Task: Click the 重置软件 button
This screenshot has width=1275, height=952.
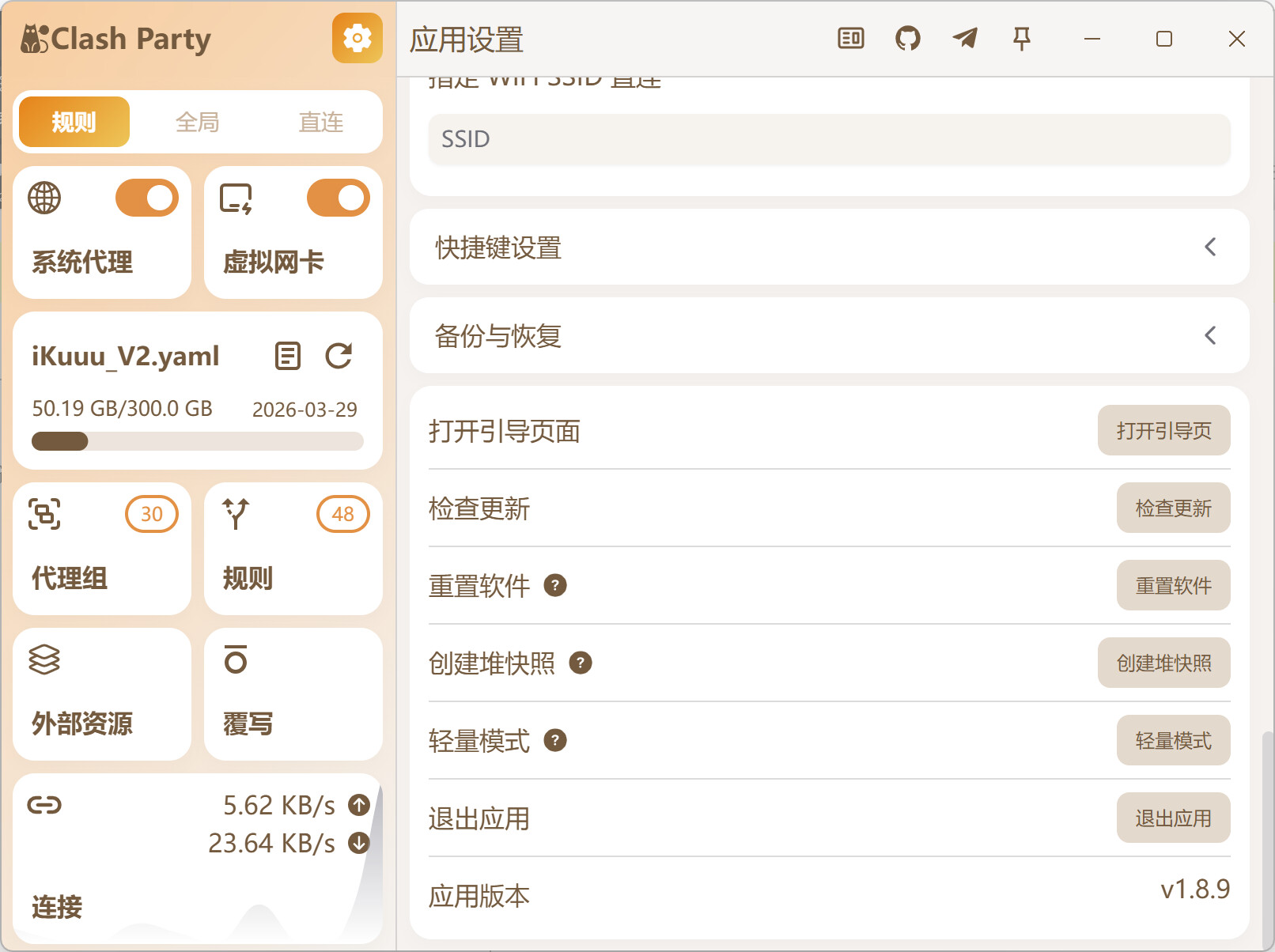Action: pyautogui.click(x=1174, y=585)
